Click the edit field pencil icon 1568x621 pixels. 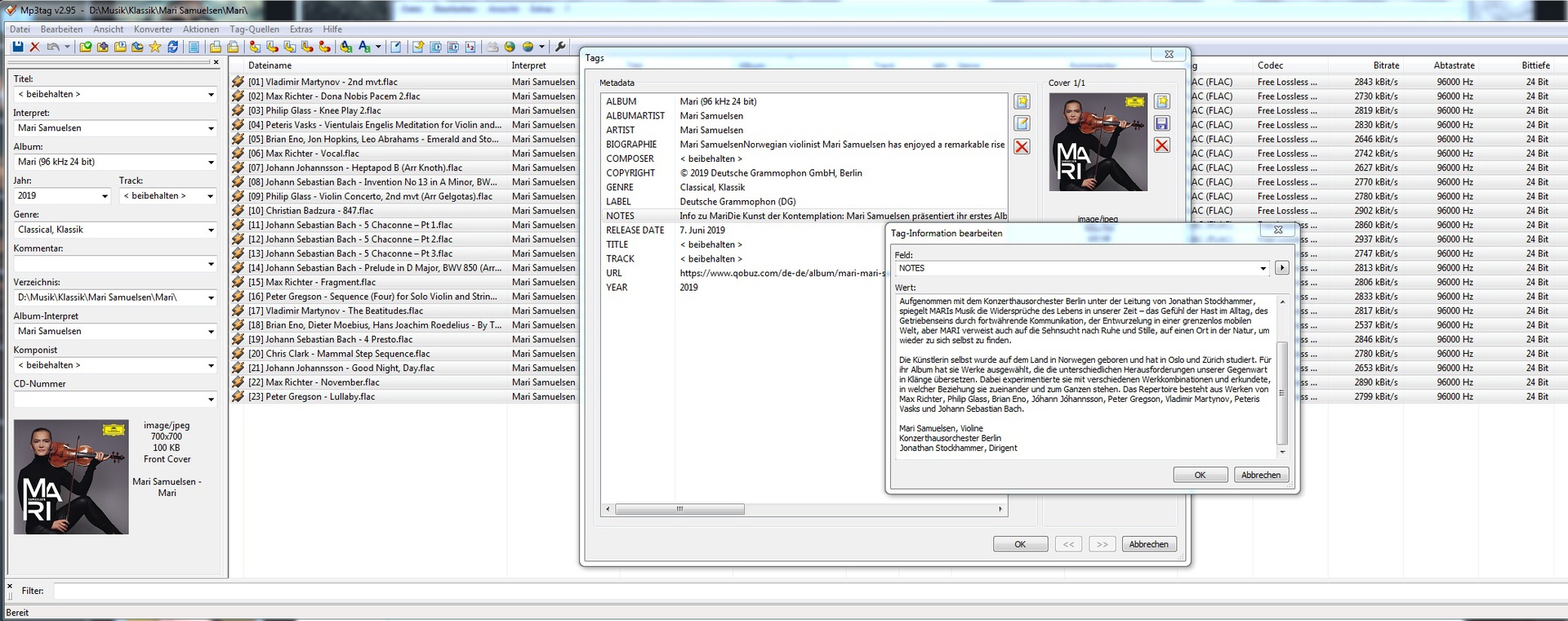pyautogui.click(x=1022, y=124)
